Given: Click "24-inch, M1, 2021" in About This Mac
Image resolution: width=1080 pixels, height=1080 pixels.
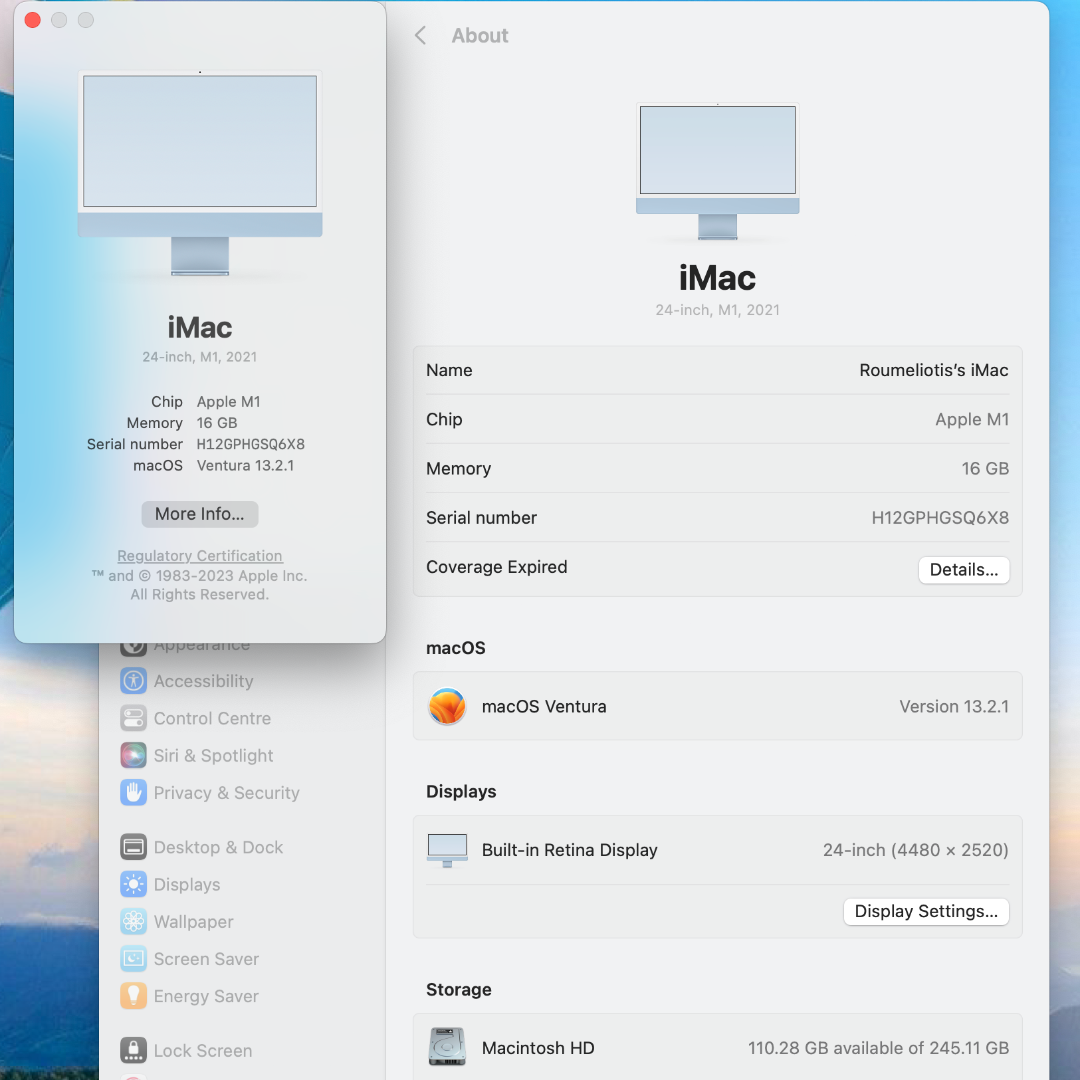Looking at the screenshot, I should tap(200, 357).
